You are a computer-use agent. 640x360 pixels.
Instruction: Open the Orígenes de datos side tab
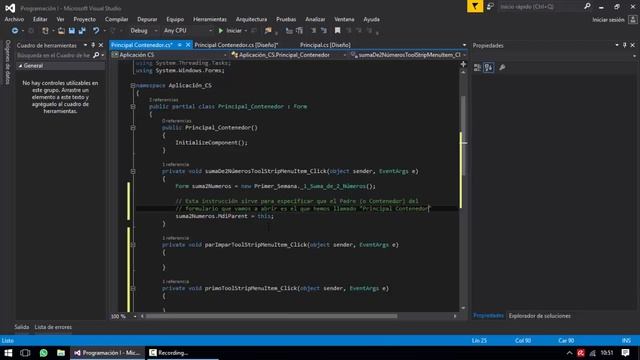[x=7, y=62]
